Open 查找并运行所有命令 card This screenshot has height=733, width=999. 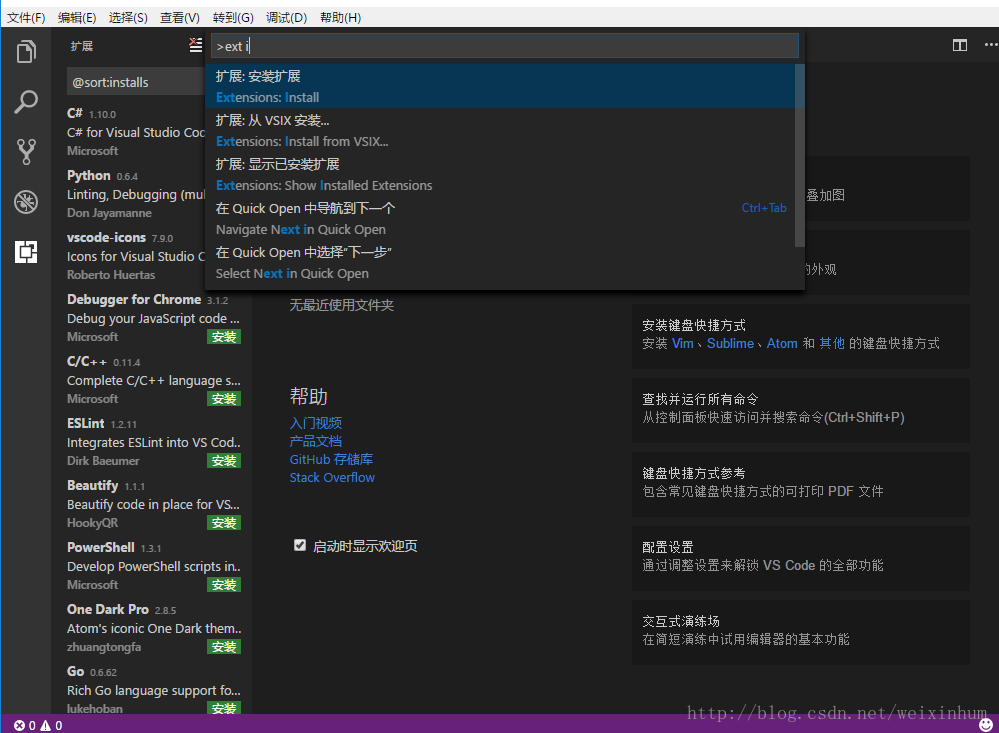[x=801, y=410]
